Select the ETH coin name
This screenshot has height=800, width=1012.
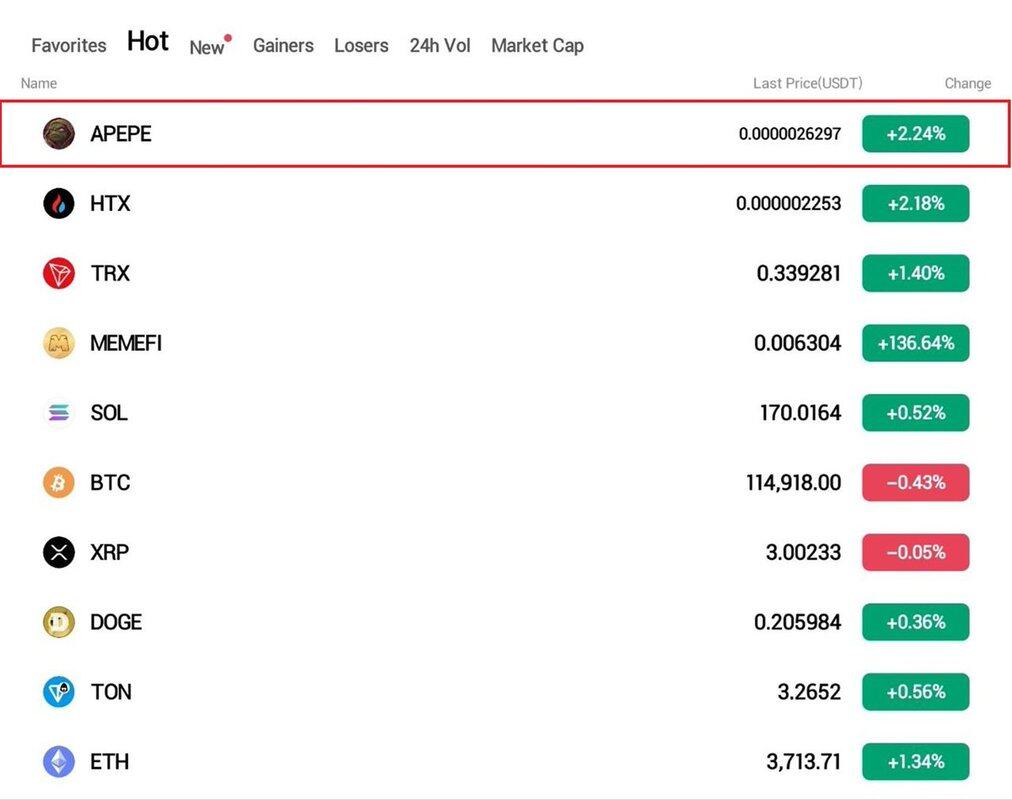110,761
